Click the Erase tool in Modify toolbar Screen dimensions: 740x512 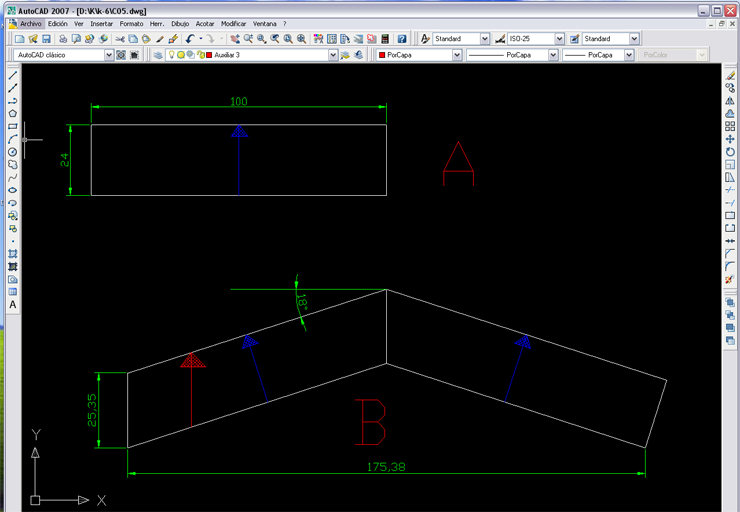coord(730,76)
